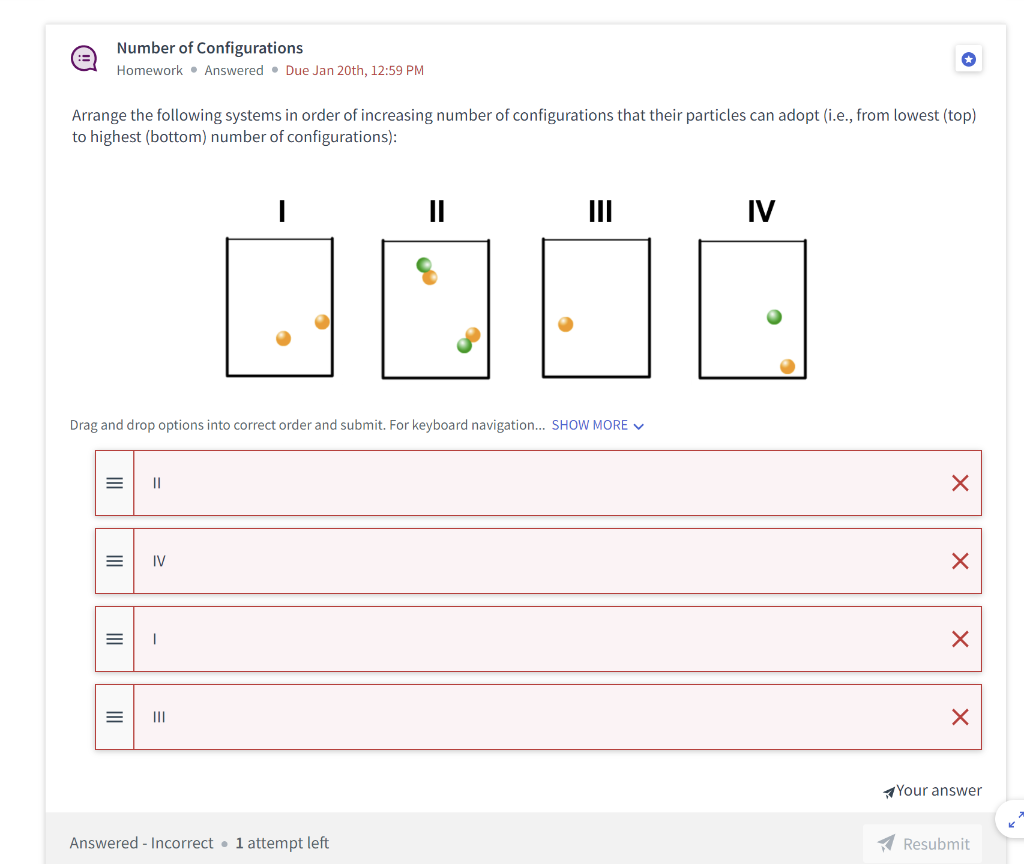The image size is (1024, 864).
Task: Remove option II using its red X
Action: [x=960, y=483]
